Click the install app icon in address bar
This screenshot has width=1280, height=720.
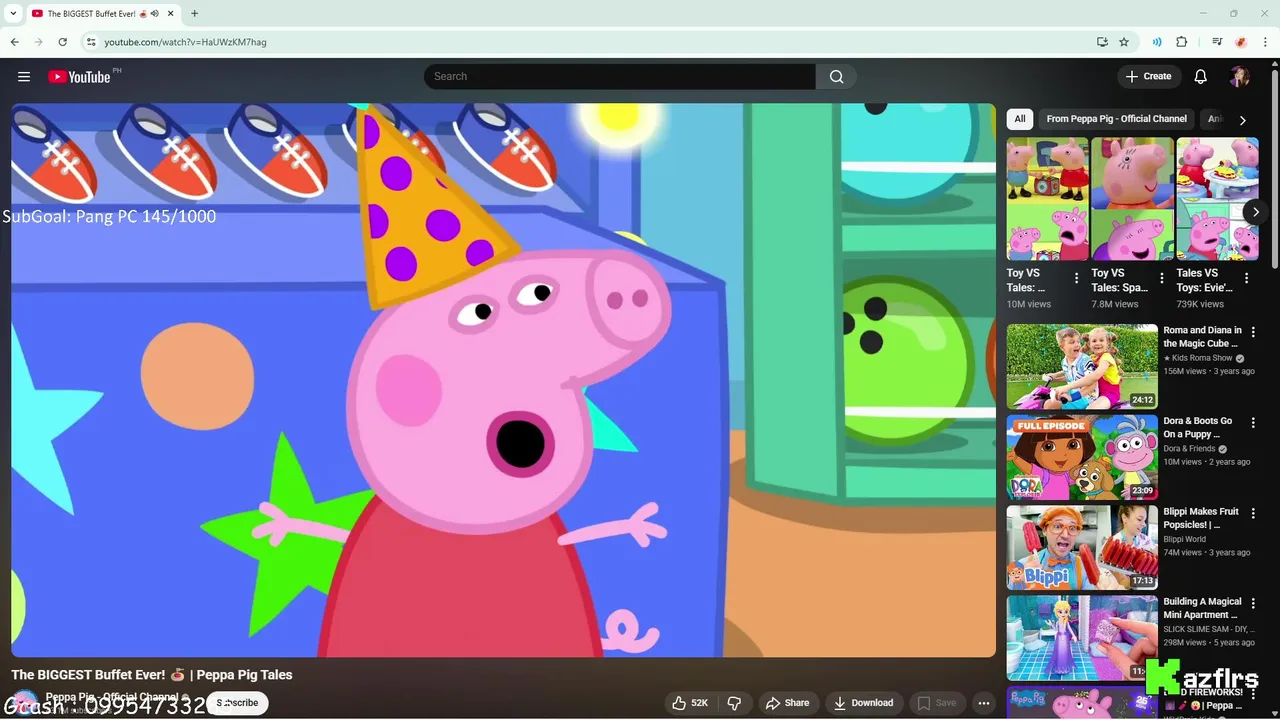click(x=1102, y=42)
